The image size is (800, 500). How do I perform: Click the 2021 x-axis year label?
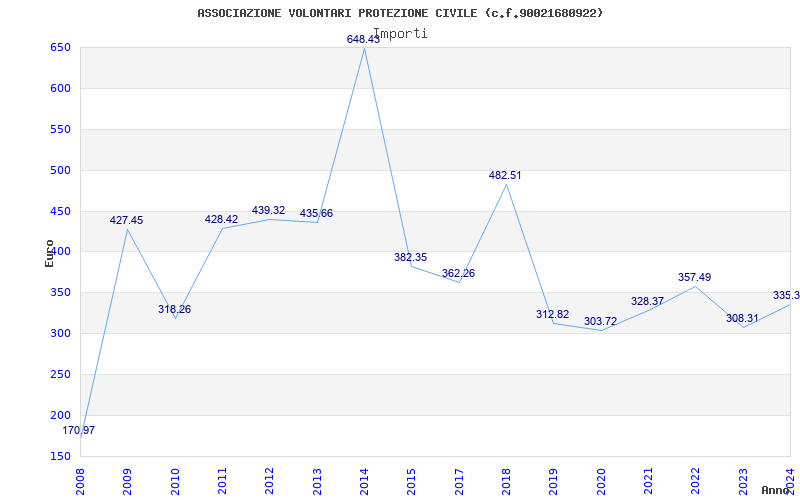[x=648, y=482]
